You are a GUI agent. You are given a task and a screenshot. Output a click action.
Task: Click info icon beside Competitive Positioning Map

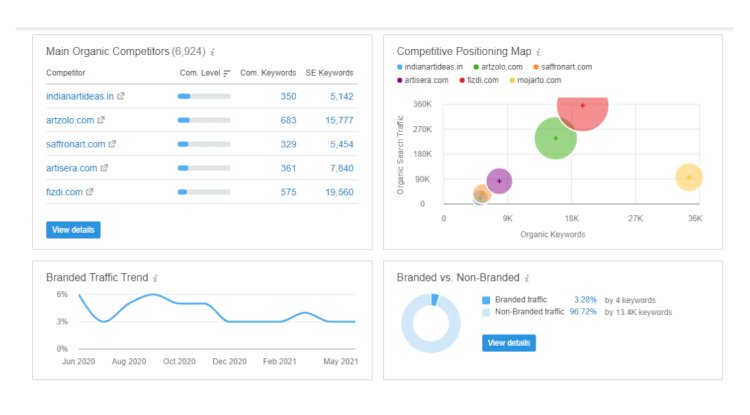click(538, 52)
